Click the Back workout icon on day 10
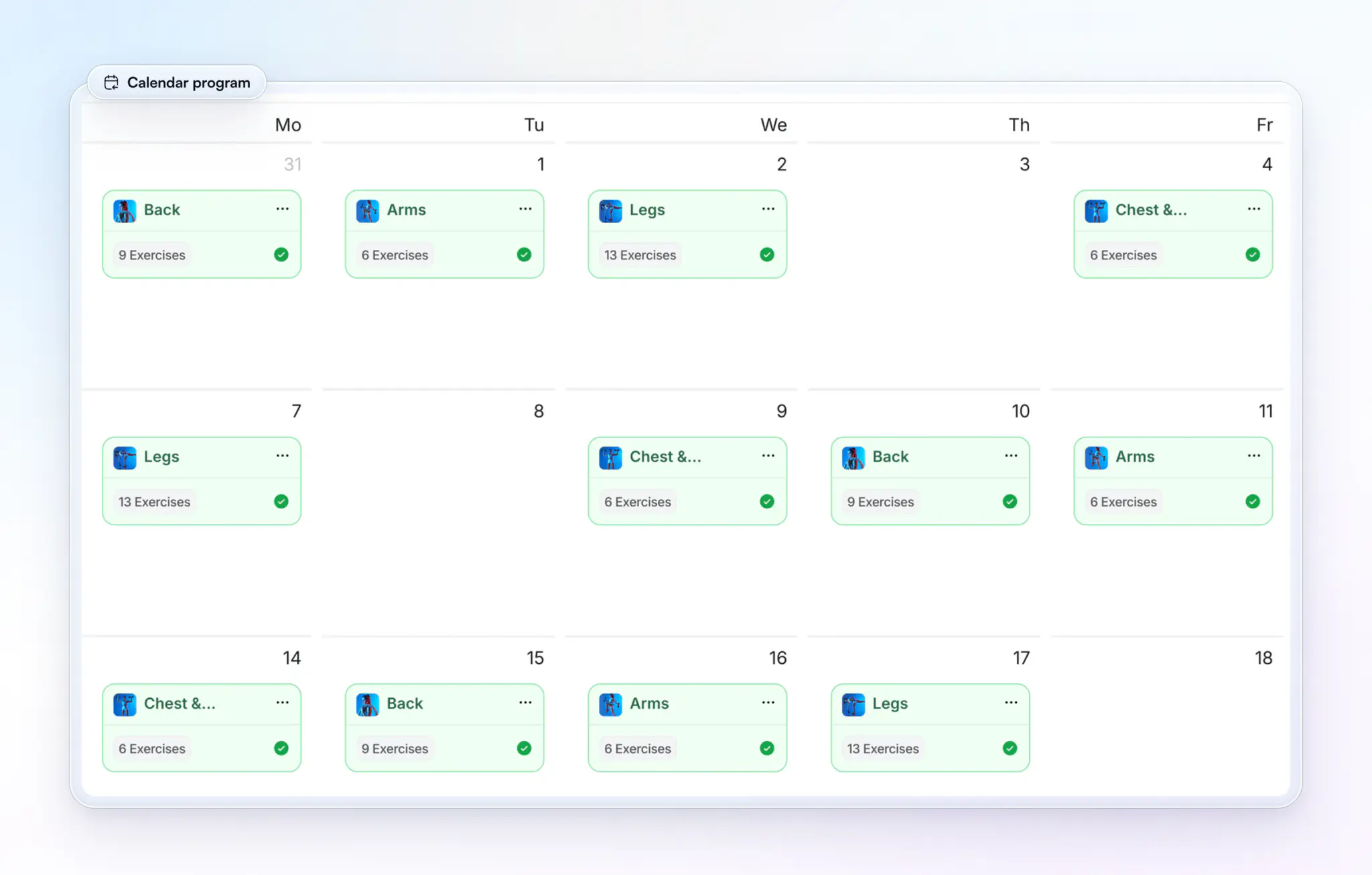Image resolution: width=1372 pixels, height=875 pixels. [853, 458]
